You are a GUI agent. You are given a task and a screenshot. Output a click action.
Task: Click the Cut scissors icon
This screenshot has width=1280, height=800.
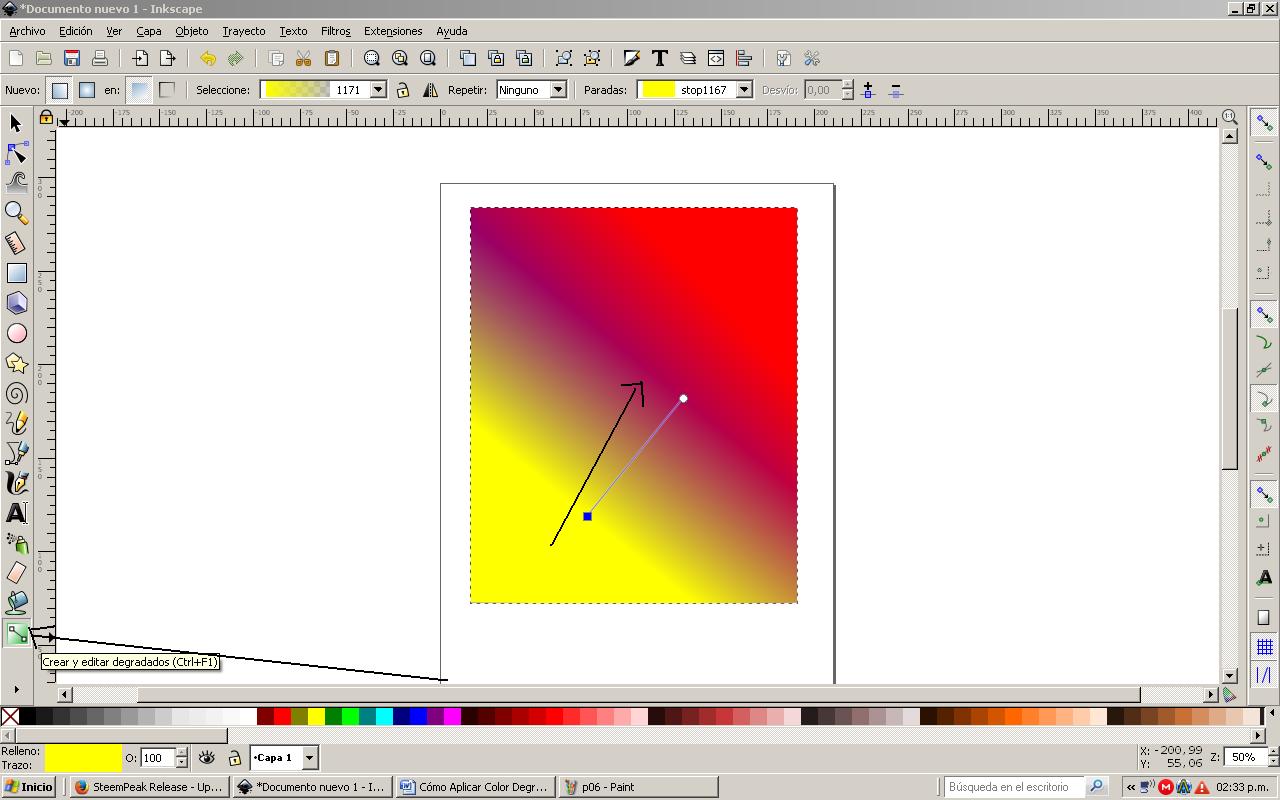pos(304,58)
